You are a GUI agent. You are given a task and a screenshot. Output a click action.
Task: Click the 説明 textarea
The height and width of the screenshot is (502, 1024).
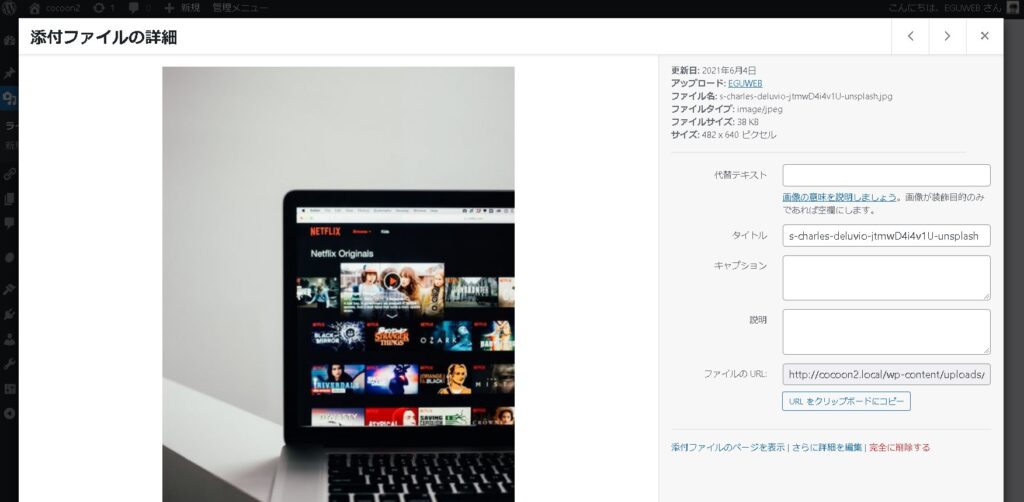886,331
